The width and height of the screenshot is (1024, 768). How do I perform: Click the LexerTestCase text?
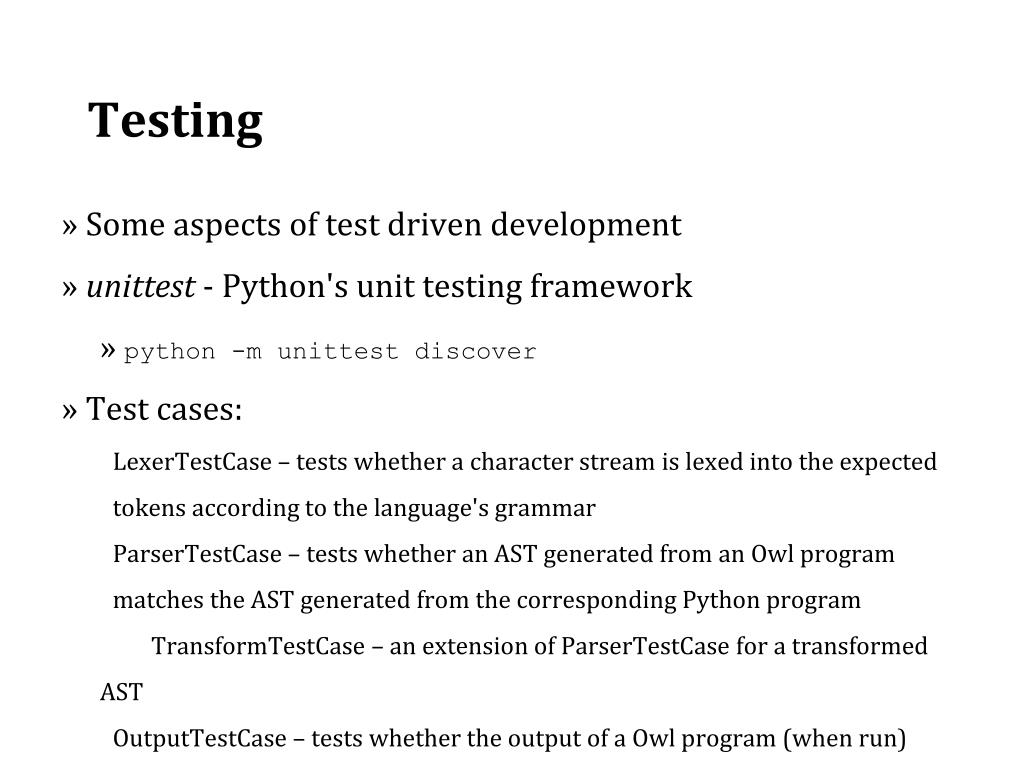pos(192,462)
